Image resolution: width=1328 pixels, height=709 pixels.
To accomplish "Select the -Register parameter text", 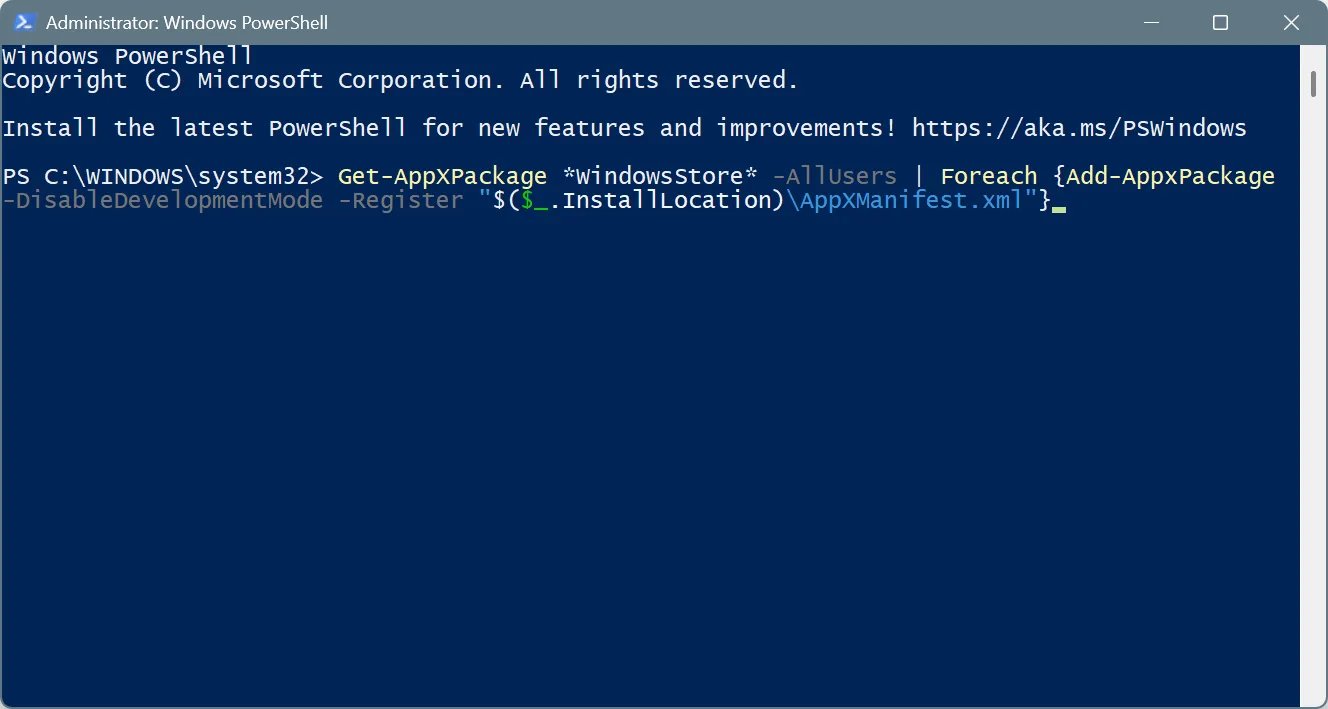I will pos(400,200).
